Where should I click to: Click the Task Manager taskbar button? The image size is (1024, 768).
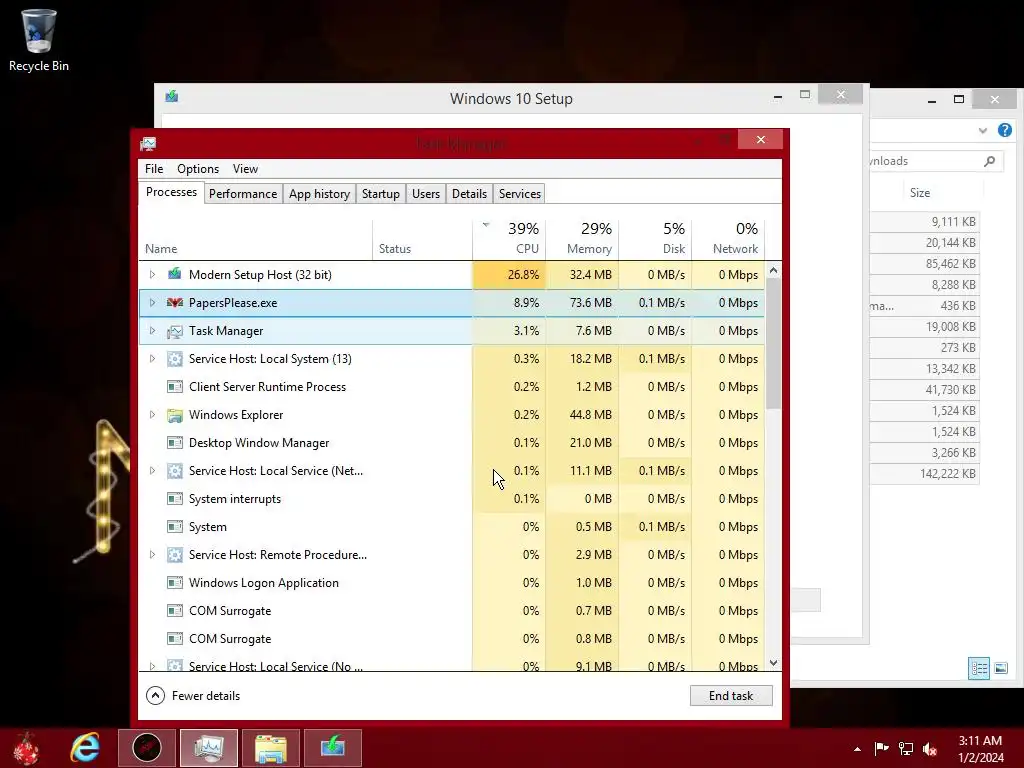pyautogui.click(x=209, y=748)
